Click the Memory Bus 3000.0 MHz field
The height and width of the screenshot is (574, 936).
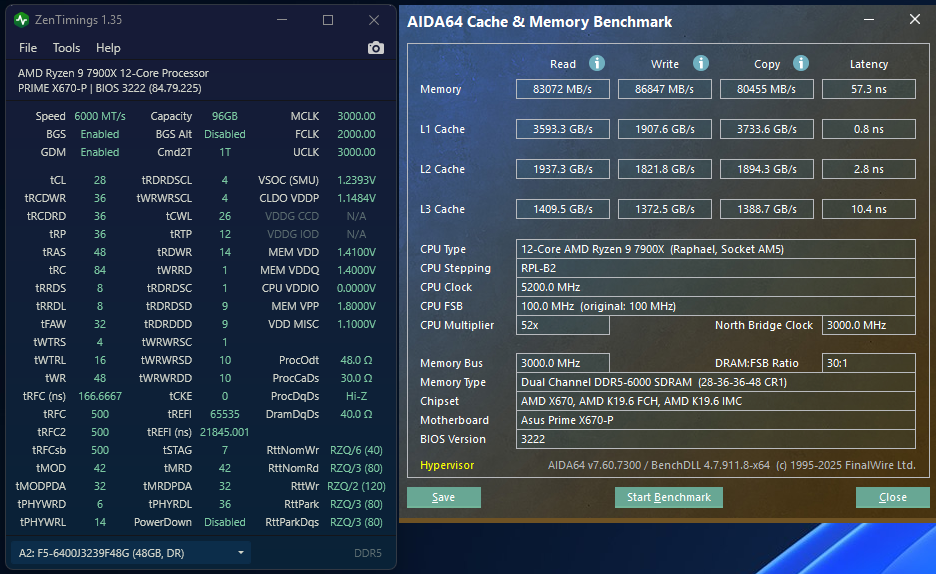coord(562,363)
